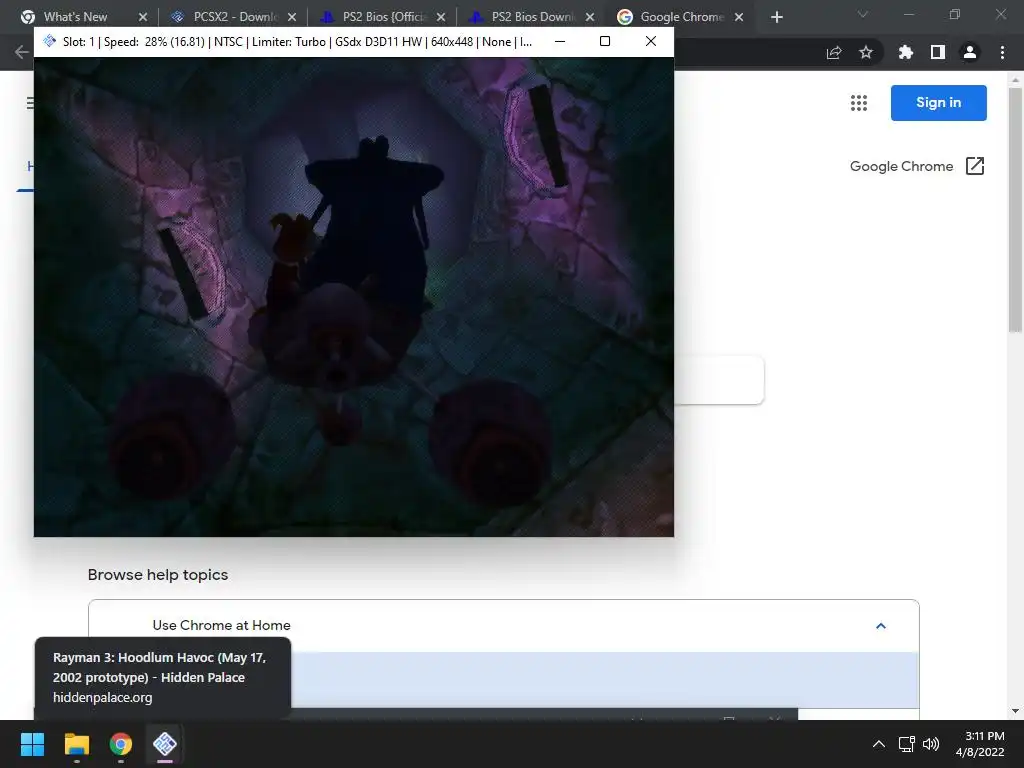Switch to the PS2 Bios Download tab
1024x768 pixels.
[532, 17]
